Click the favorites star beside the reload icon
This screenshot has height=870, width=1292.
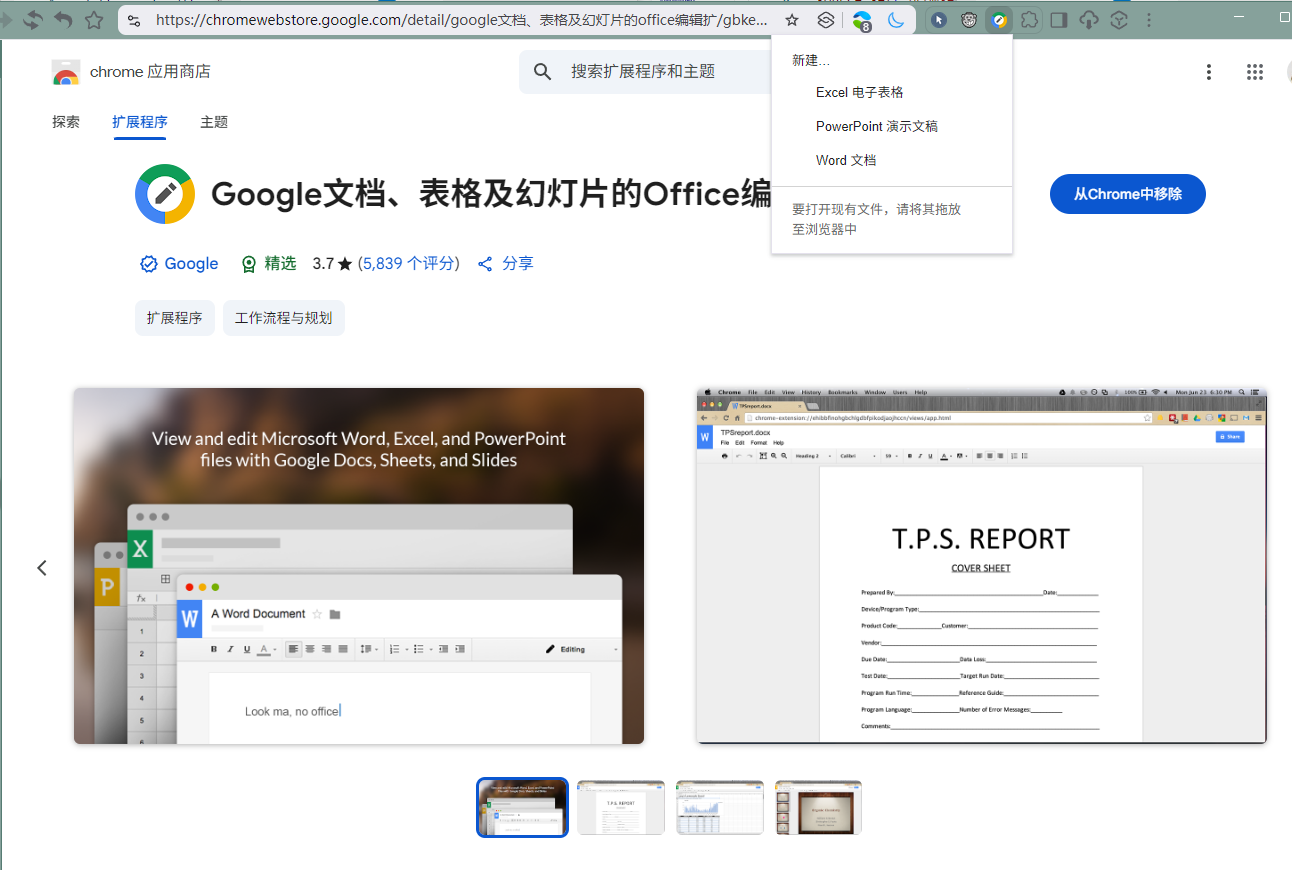[x=94, y=20]
